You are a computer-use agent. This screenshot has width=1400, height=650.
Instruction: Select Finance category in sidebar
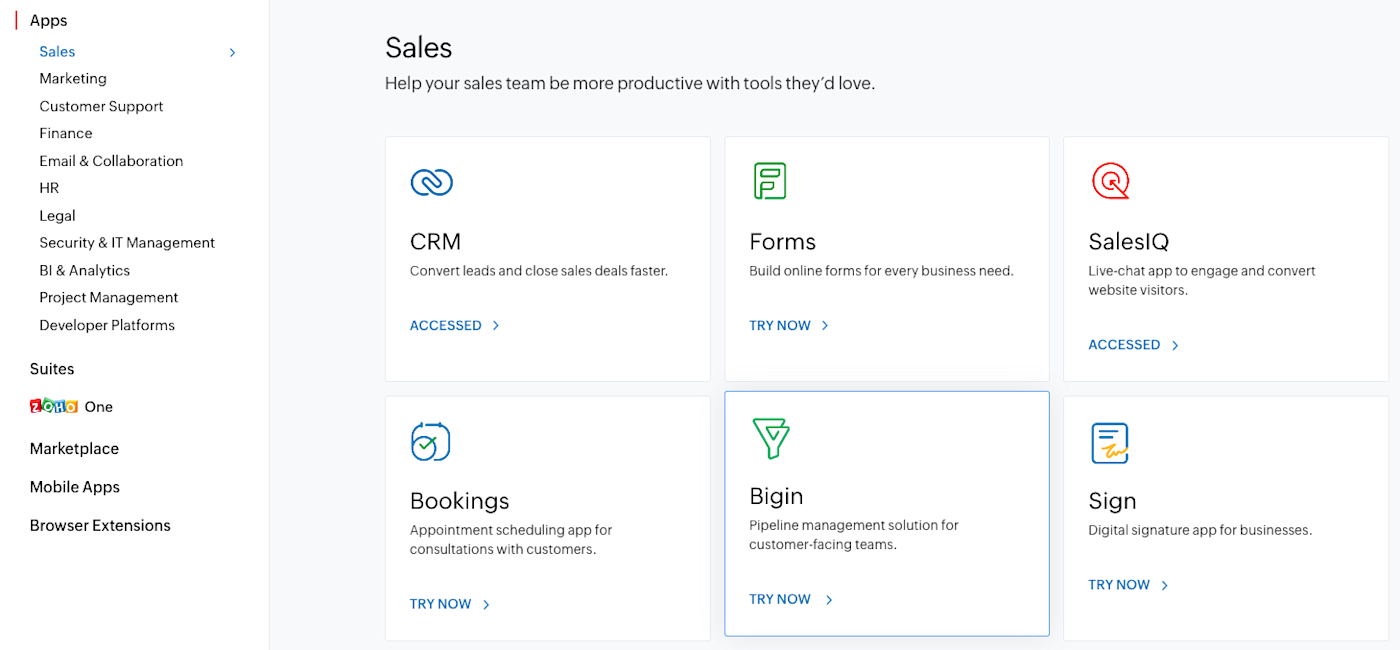click(x=66, y=133)
